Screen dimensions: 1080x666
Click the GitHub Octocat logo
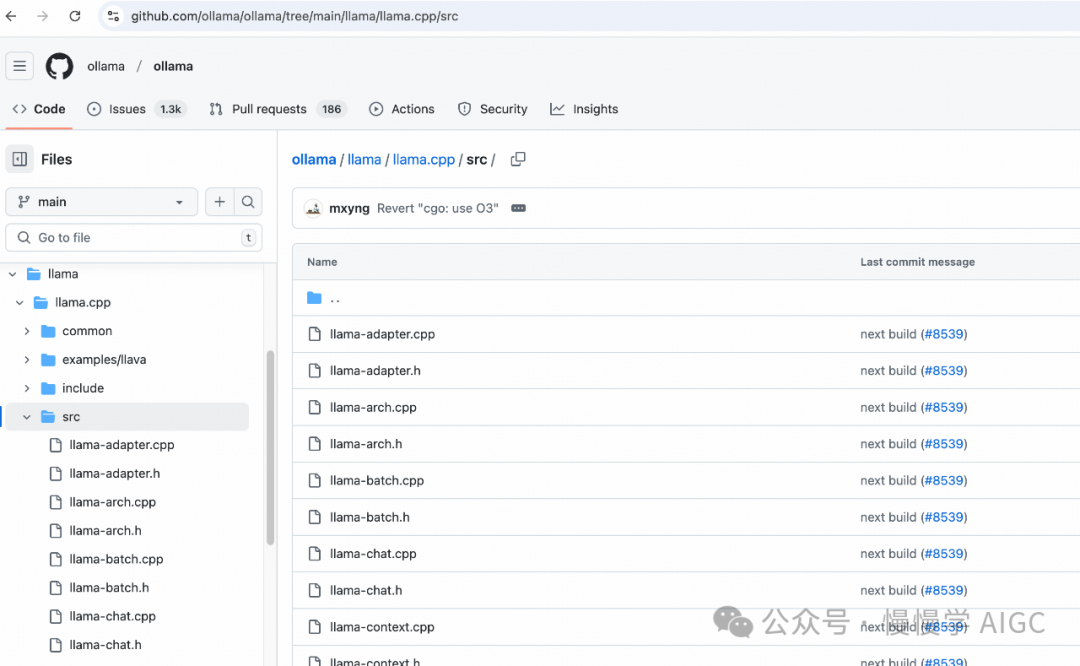(59, 66)
